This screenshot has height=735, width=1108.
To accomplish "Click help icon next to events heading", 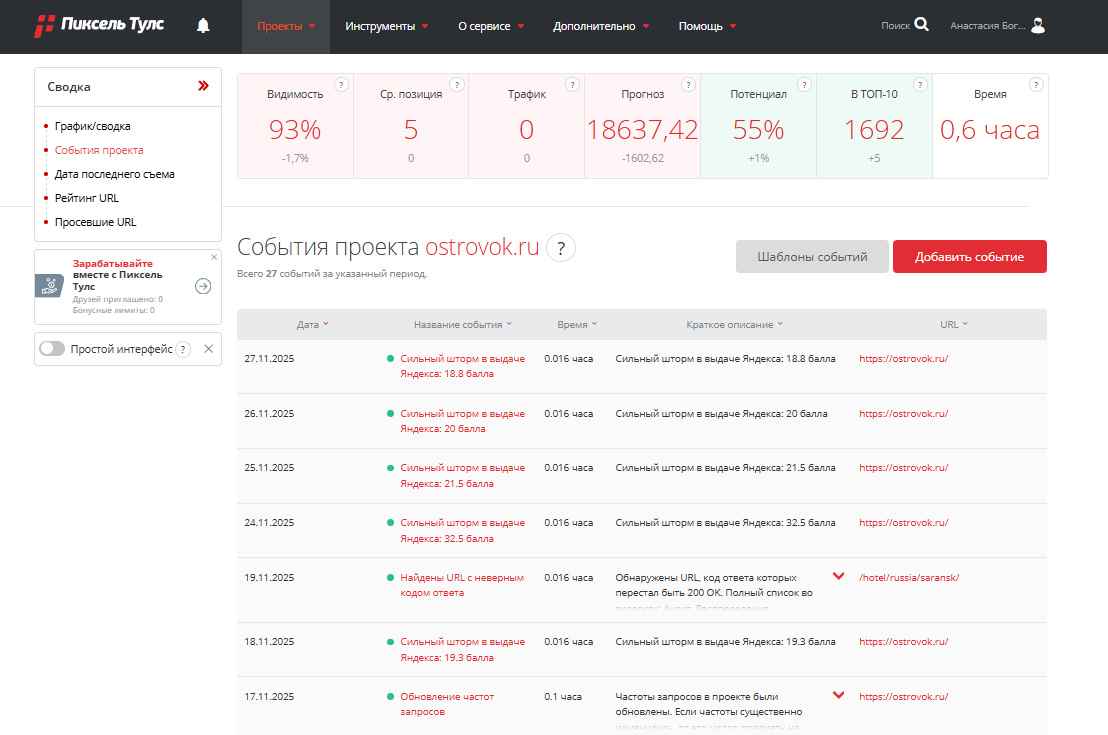I will click(x=561, y=249).
